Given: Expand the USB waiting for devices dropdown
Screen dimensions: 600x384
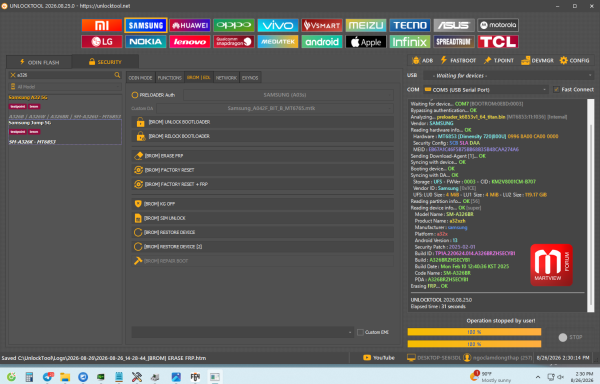Looking at the screenshot, I should point(508,75).
